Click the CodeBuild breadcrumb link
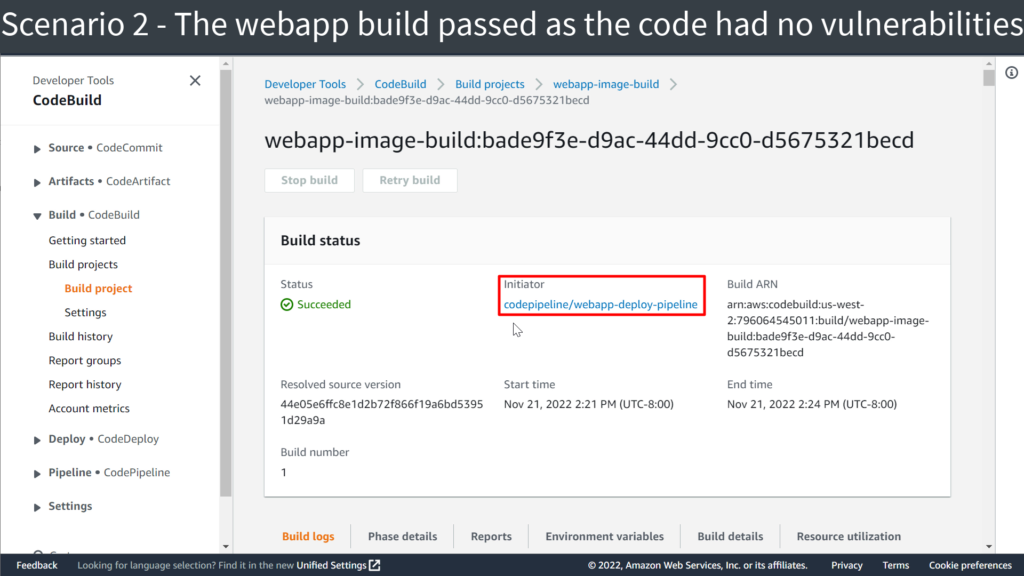Viewport: 1024px width, 576px height. pyautogui.click(x=400, y=84)
